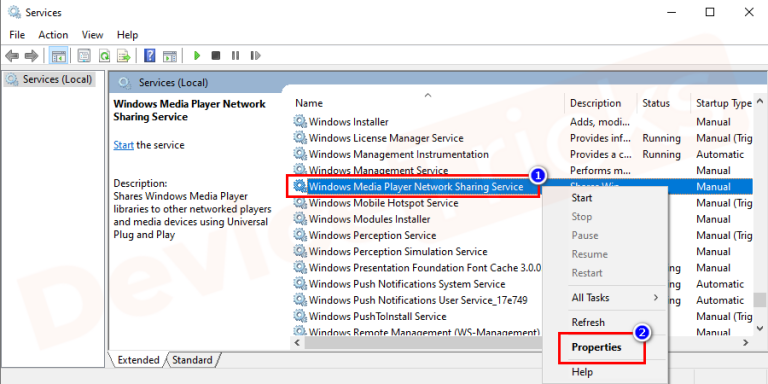Open the blue Help toolbar icon
Image resolution: width=768 pixels, height=384 pixels.
[x=150, y=56]
